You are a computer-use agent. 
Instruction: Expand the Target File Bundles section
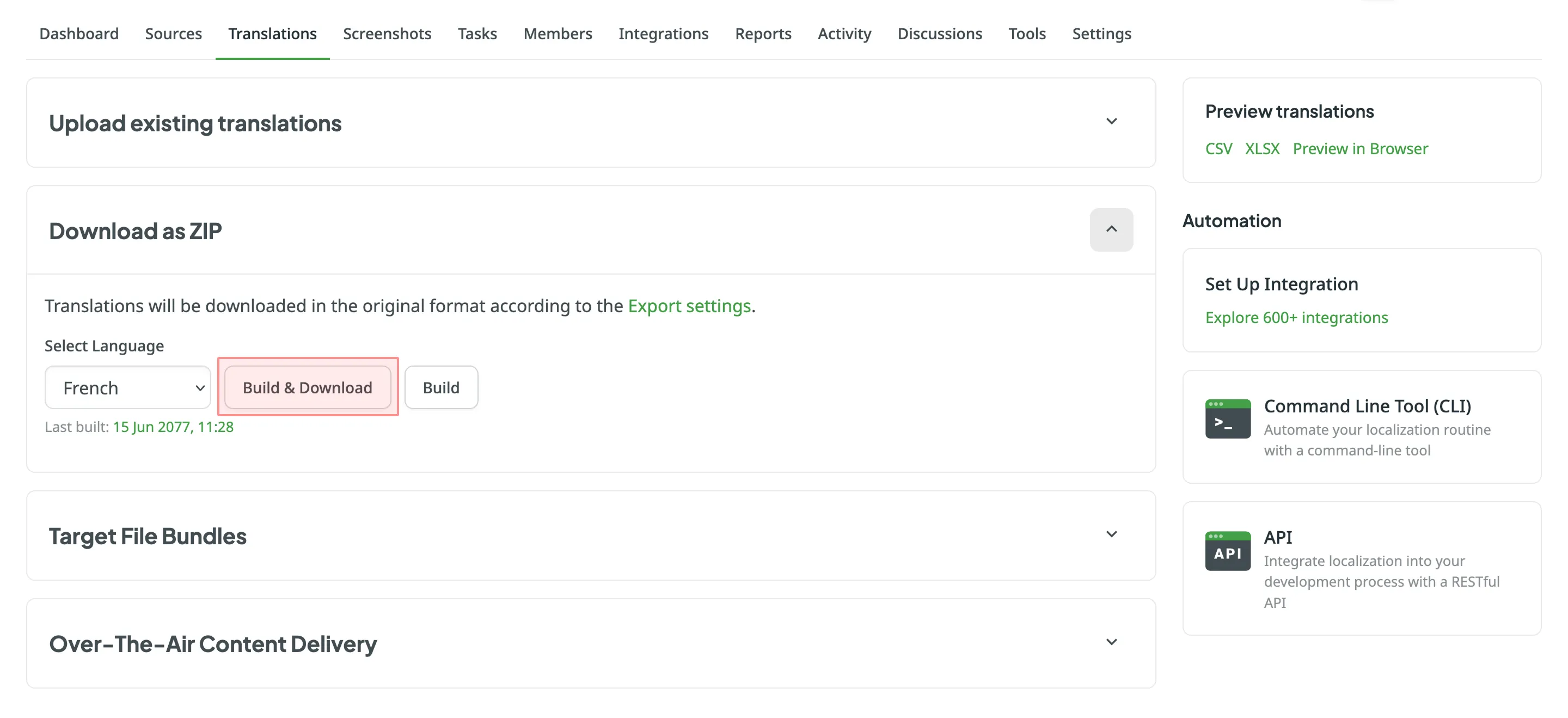[x=1111, y=534]
